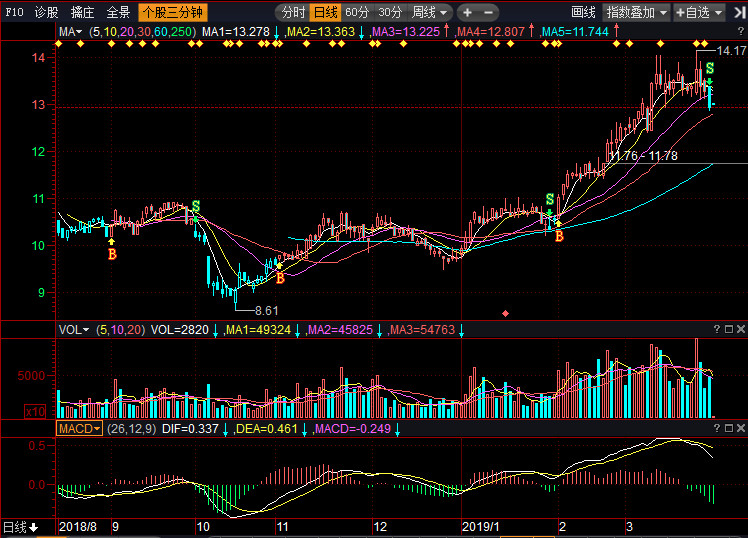
Task: Click the plus zoom-in chart button
Action: (467, 13)
